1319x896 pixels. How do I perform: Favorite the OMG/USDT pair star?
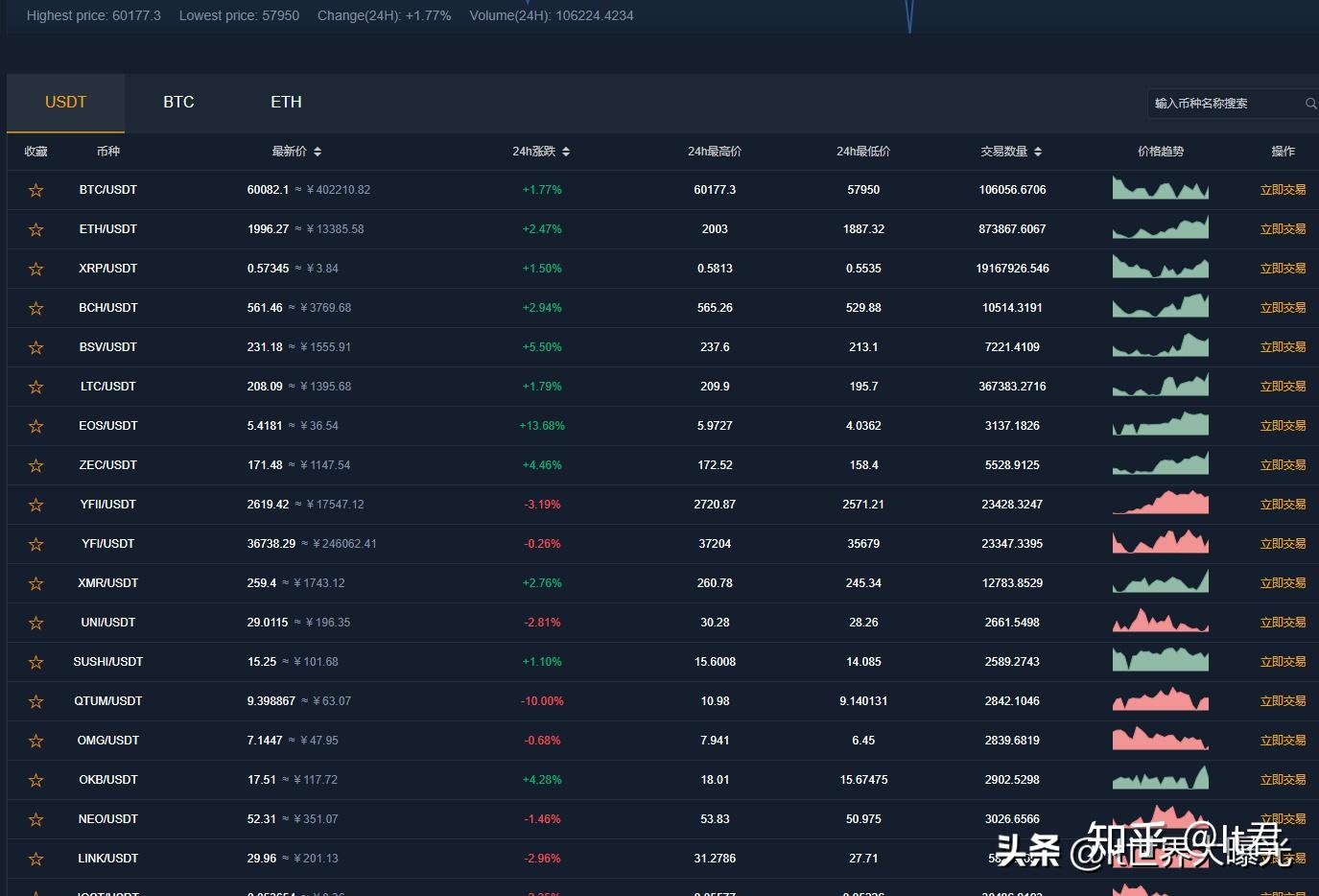[x=35, y=741]
